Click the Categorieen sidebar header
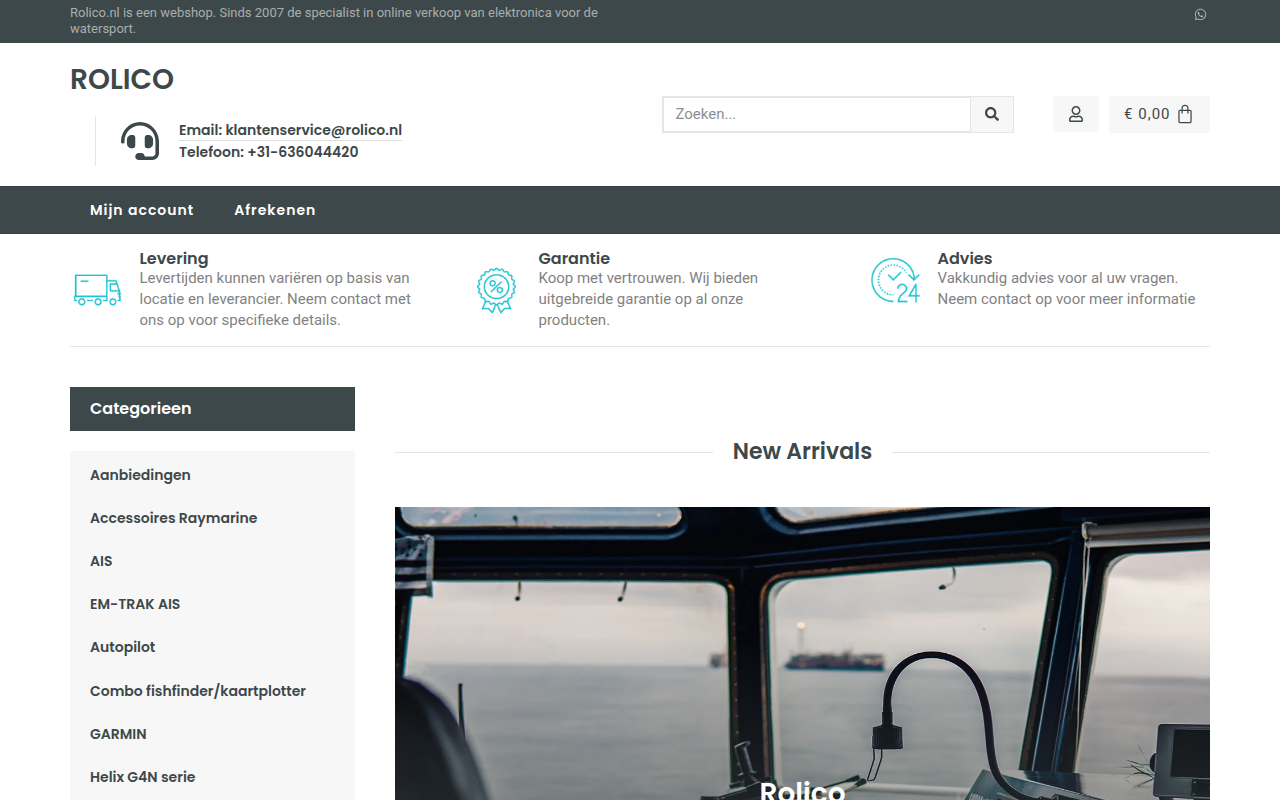Viewport: 1280px width, 800px height. tap(212, 409)
